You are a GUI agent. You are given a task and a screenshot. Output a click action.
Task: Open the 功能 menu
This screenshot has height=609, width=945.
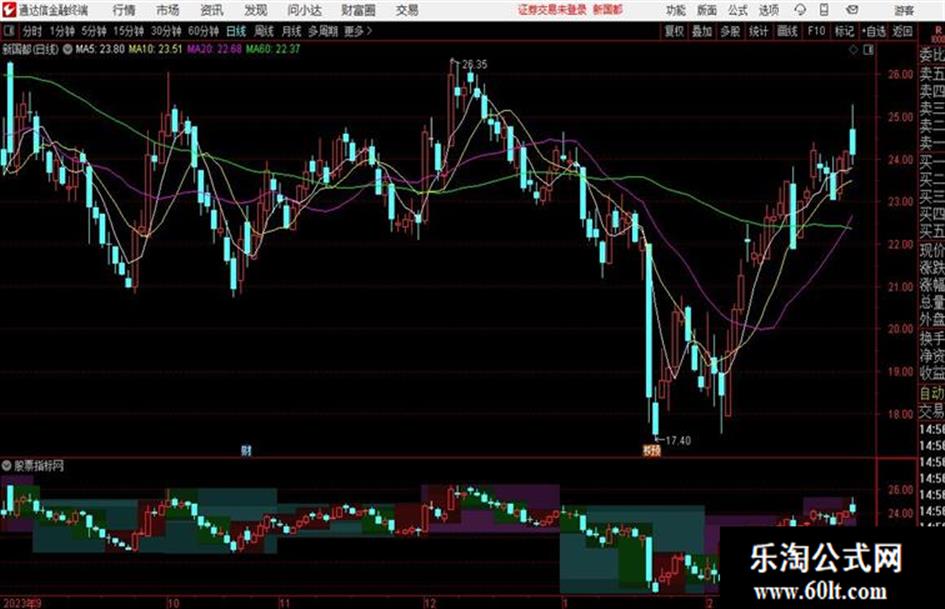pyautogui.click(x=676, y=10)
